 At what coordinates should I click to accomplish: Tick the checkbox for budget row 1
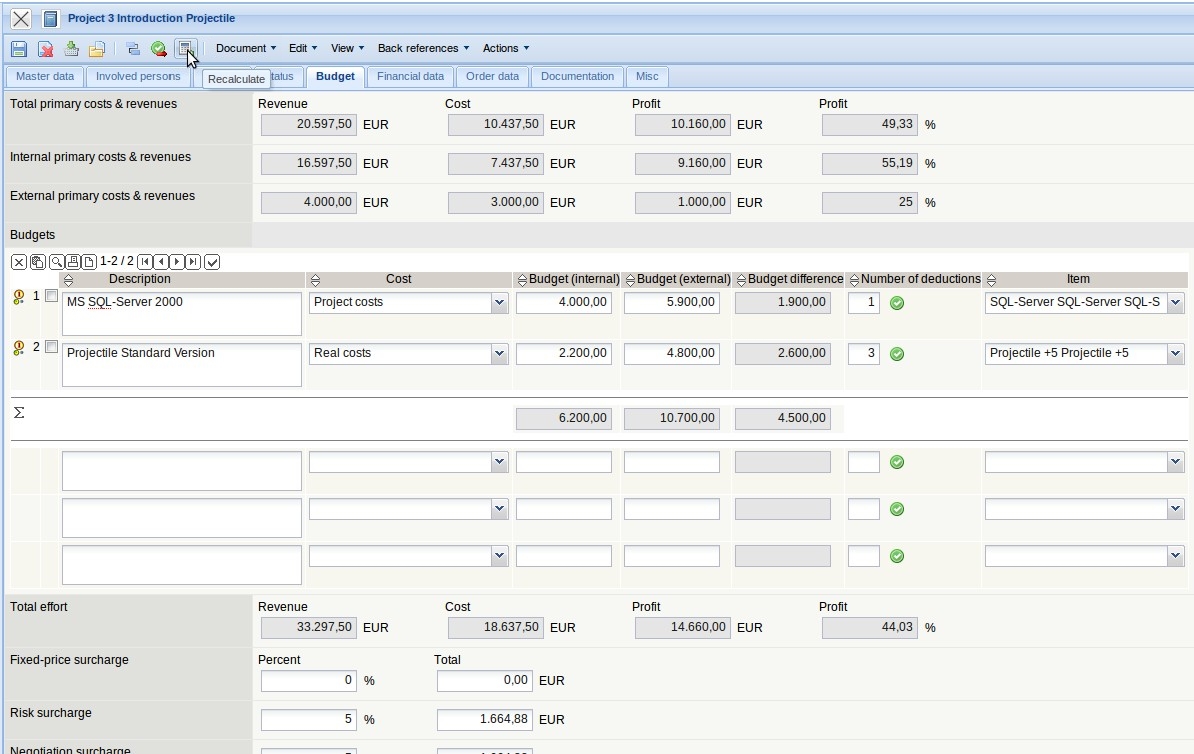(51, 296)
